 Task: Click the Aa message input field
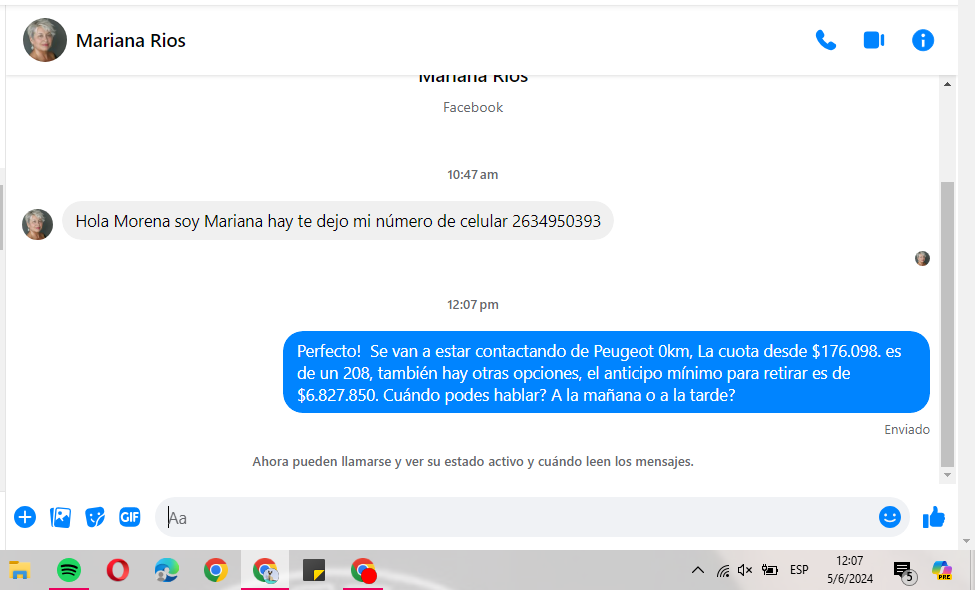coord(520,518)
